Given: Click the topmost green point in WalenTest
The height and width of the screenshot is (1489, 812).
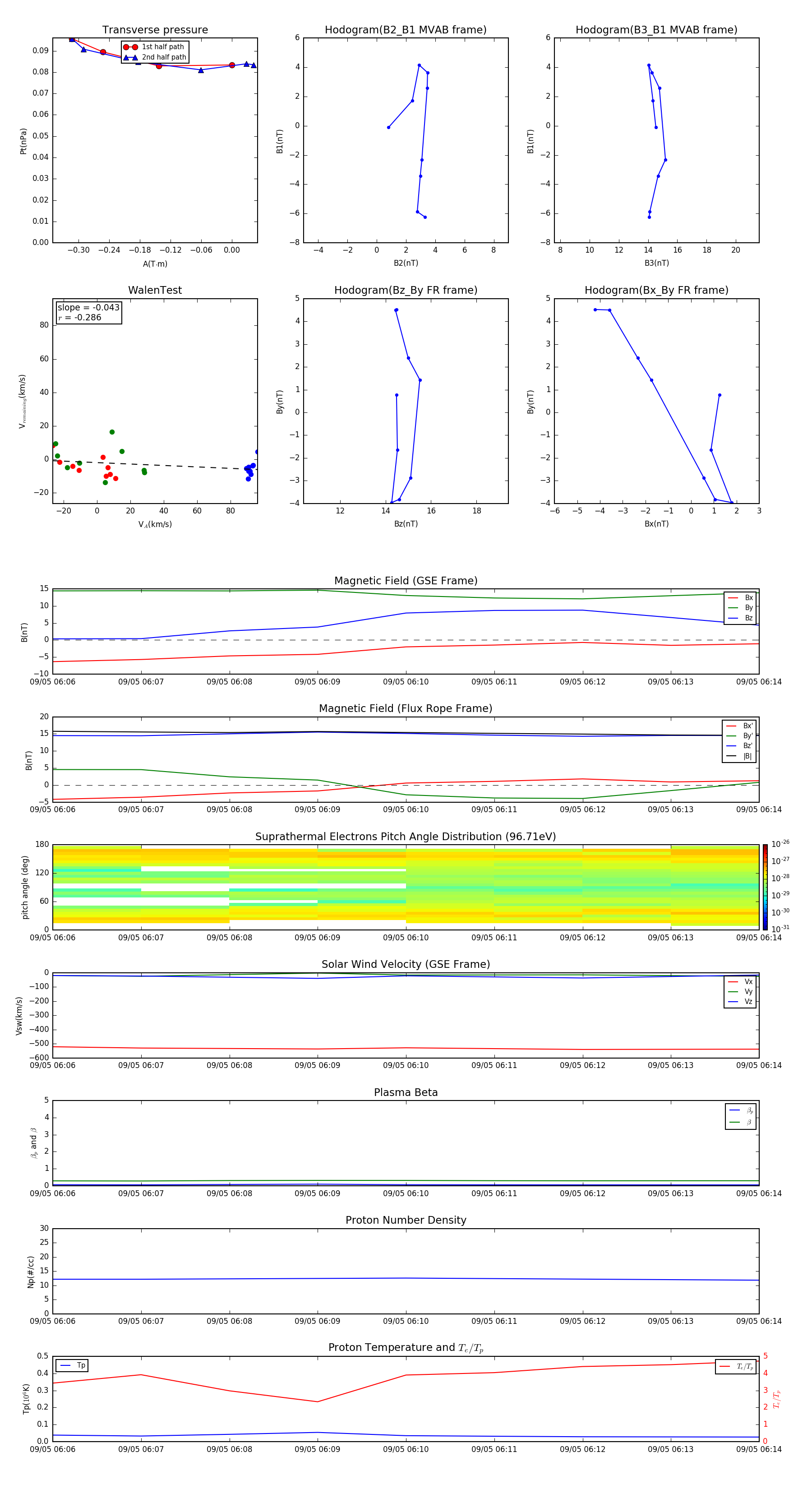Looking at the screenshot, I should point(112,432).
